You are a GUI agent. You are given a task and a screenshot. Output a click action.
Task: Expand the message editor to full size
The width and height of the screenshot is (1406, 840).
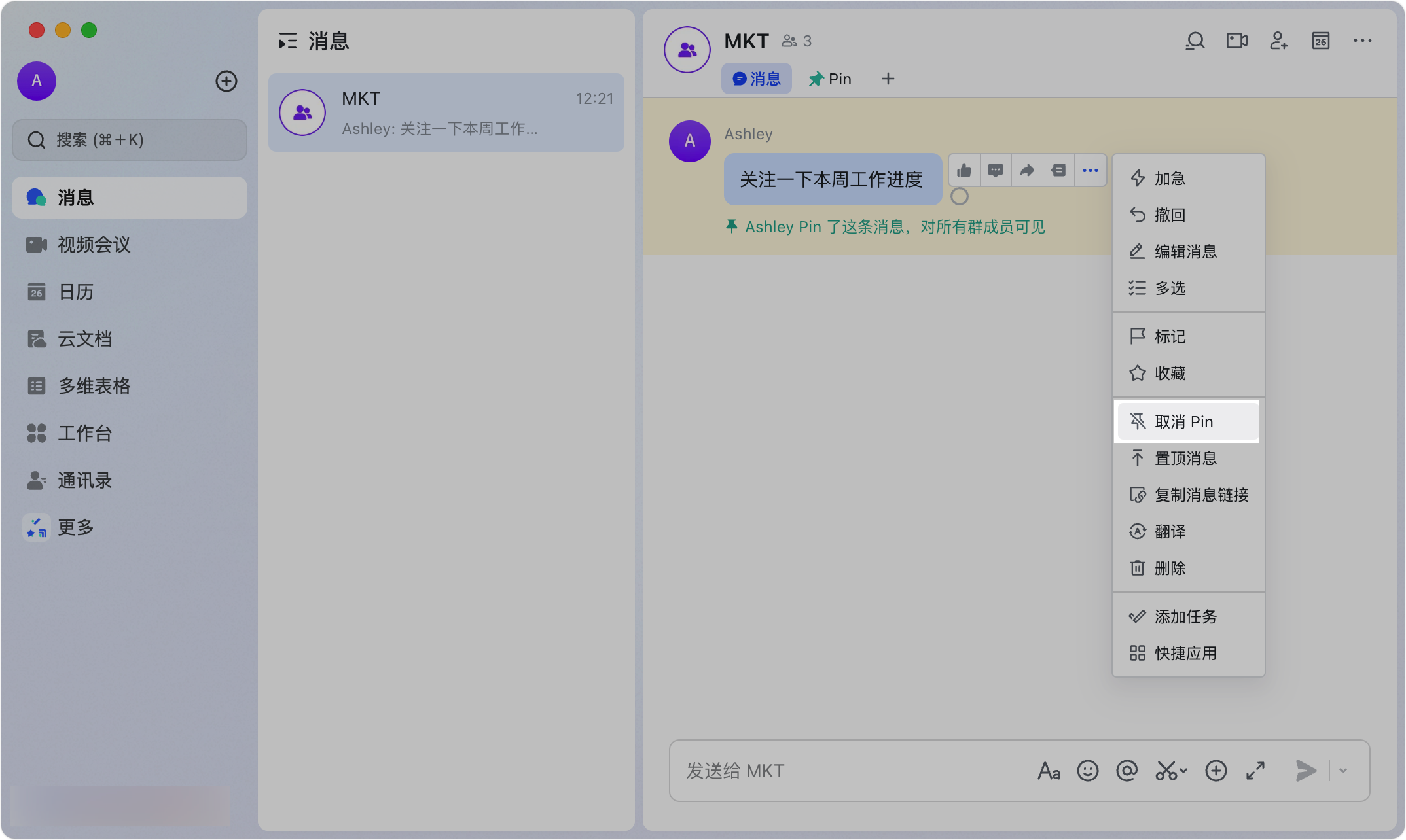click(1255, 771)
